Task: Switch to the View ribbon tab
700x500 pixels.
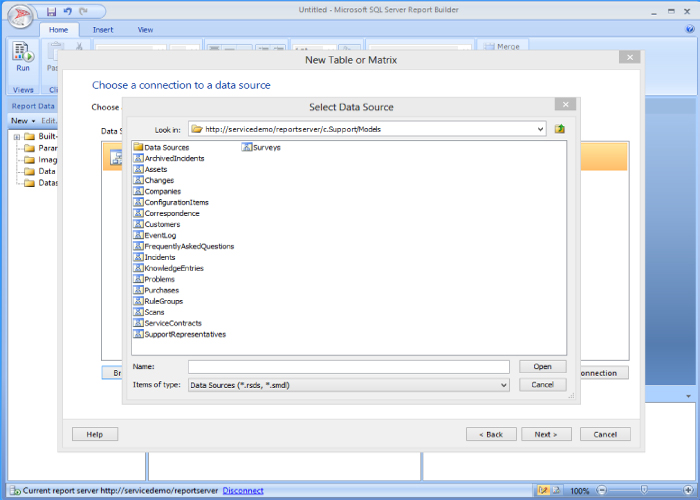Action: click(145, 30)
